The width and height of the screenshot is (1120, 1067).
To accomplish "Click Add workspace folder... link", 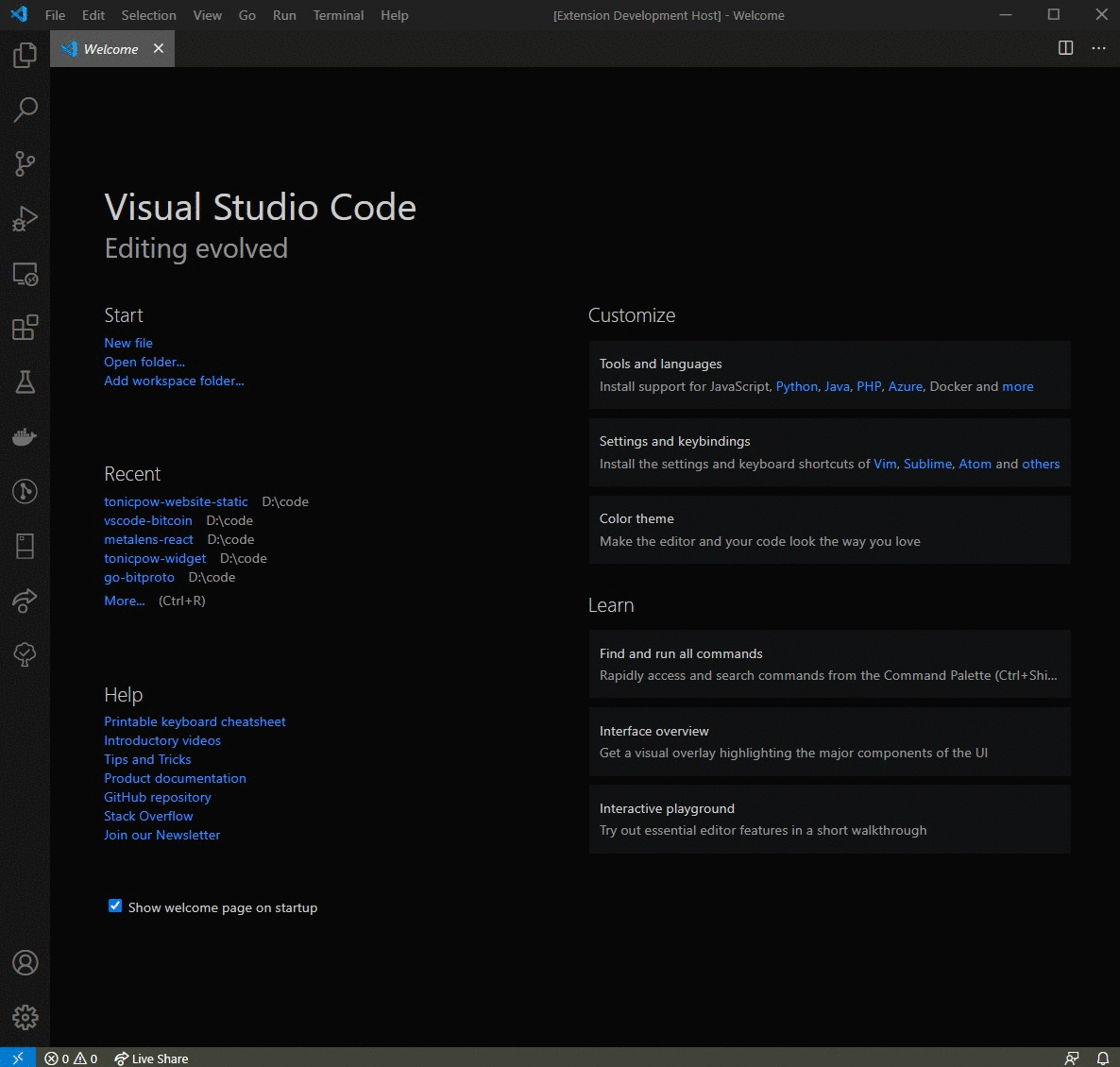I will click(x=175, y=381).
